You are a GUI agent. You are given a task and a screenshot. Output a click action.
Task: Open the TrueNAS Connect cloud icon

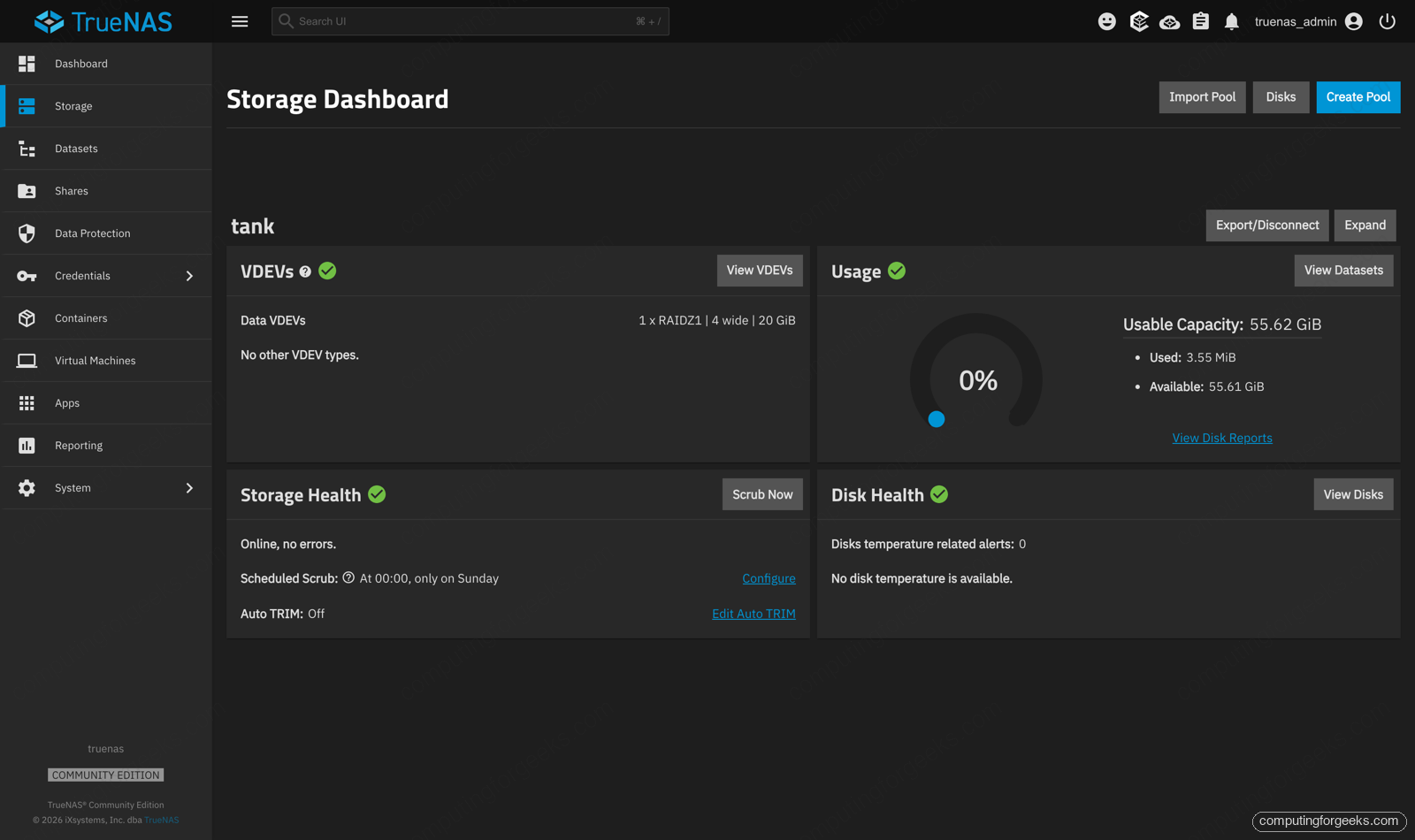tap(1170, 22)
